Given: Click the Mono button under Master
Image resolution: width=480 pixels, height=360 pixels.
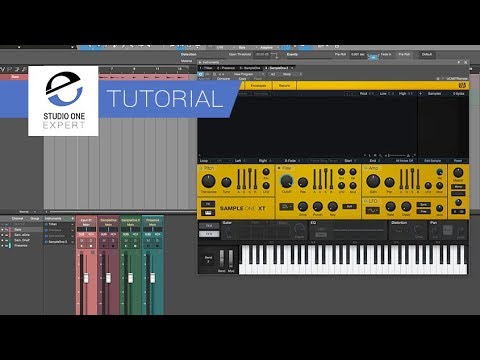Looking at the screenshot, I should click(x=458, y=187).
